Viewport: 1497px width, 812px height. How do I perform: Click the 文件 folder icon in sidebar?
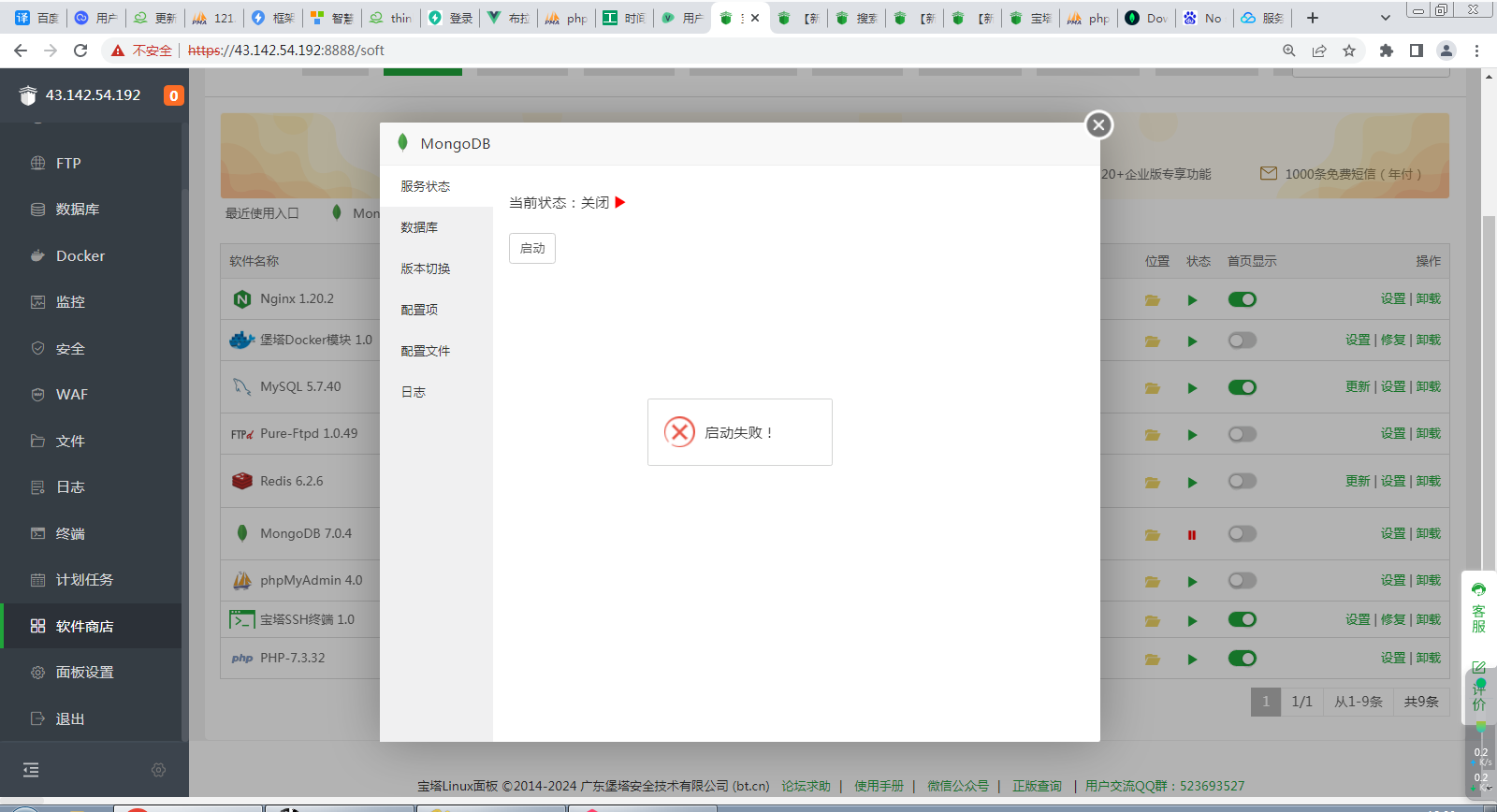pos(37,441)
